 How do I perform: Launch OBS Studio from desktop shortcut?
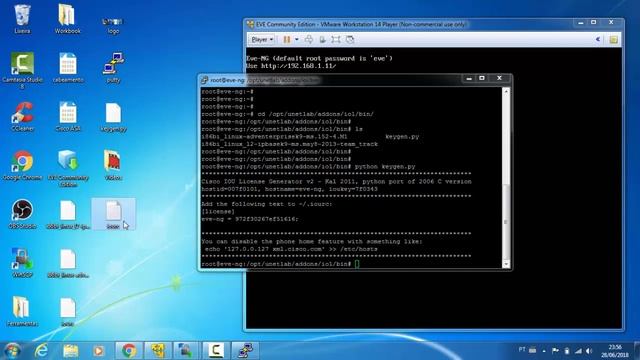coord(22,214)
